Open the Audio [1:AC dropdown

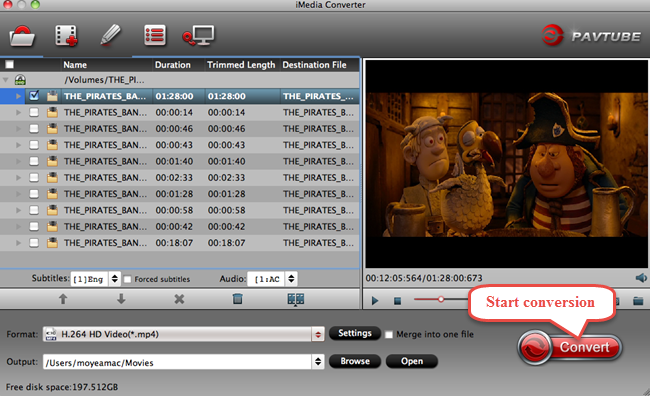(x=272, y=279)
